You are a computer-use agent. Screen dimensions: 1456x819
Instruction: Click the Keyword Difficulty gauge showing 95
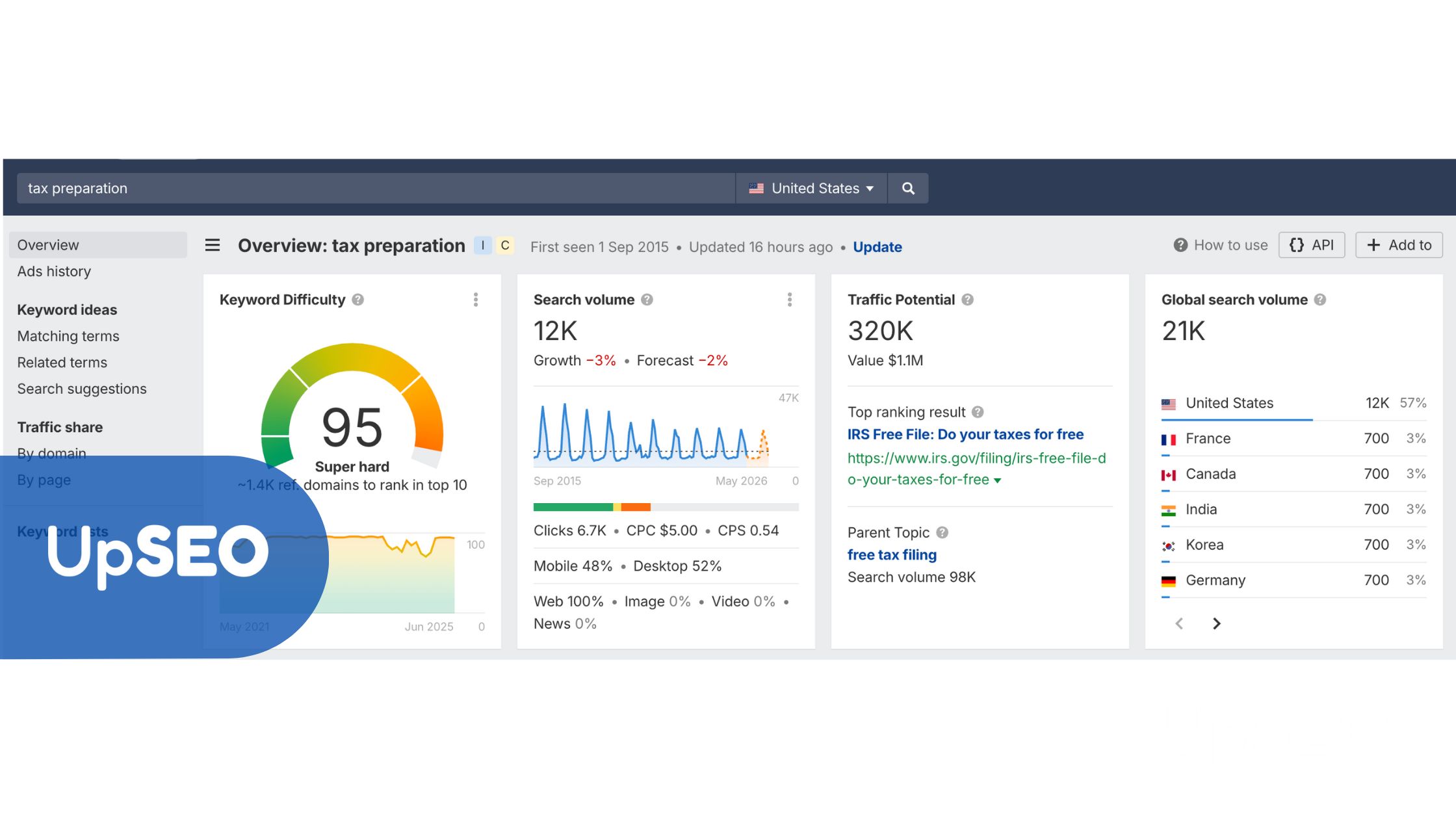click(352, 406)
